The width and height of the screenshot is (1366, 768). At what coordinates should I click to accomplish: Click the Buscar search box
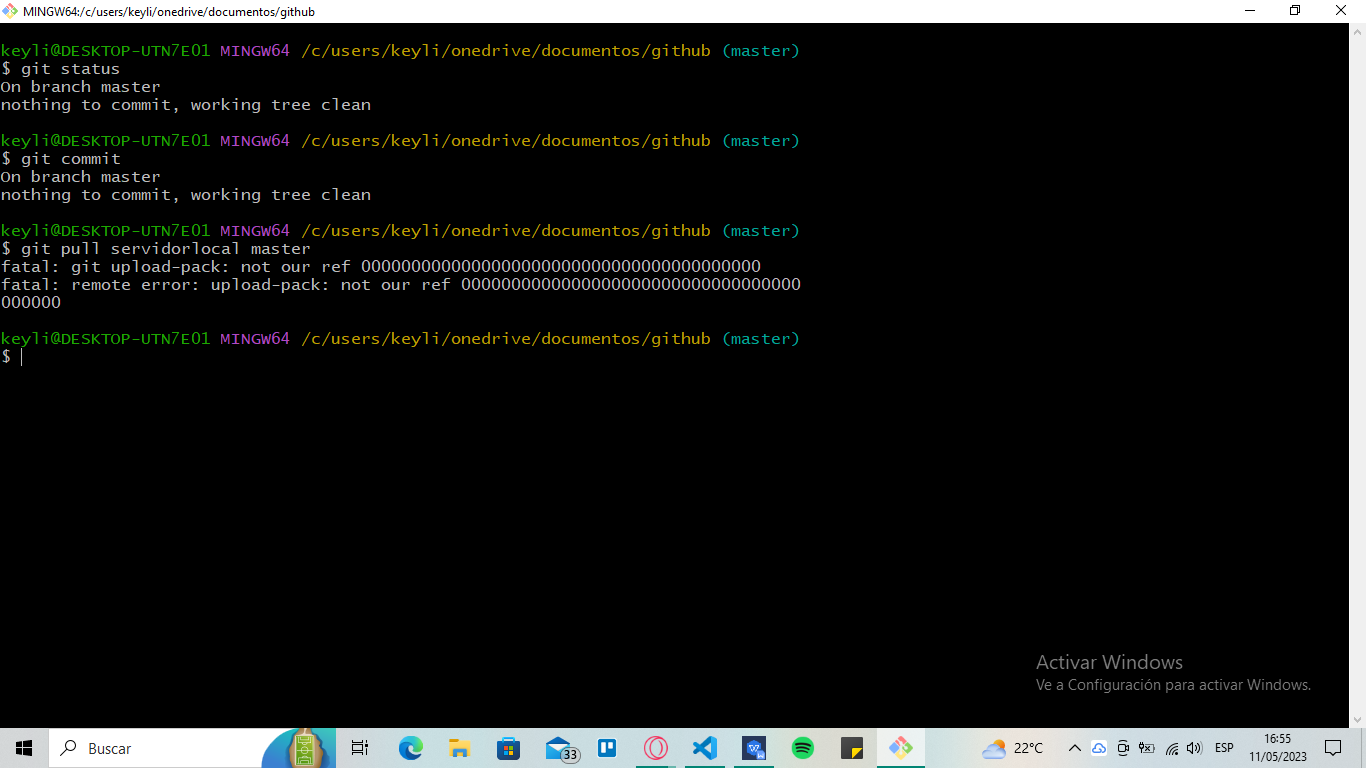tap(192, 748)
